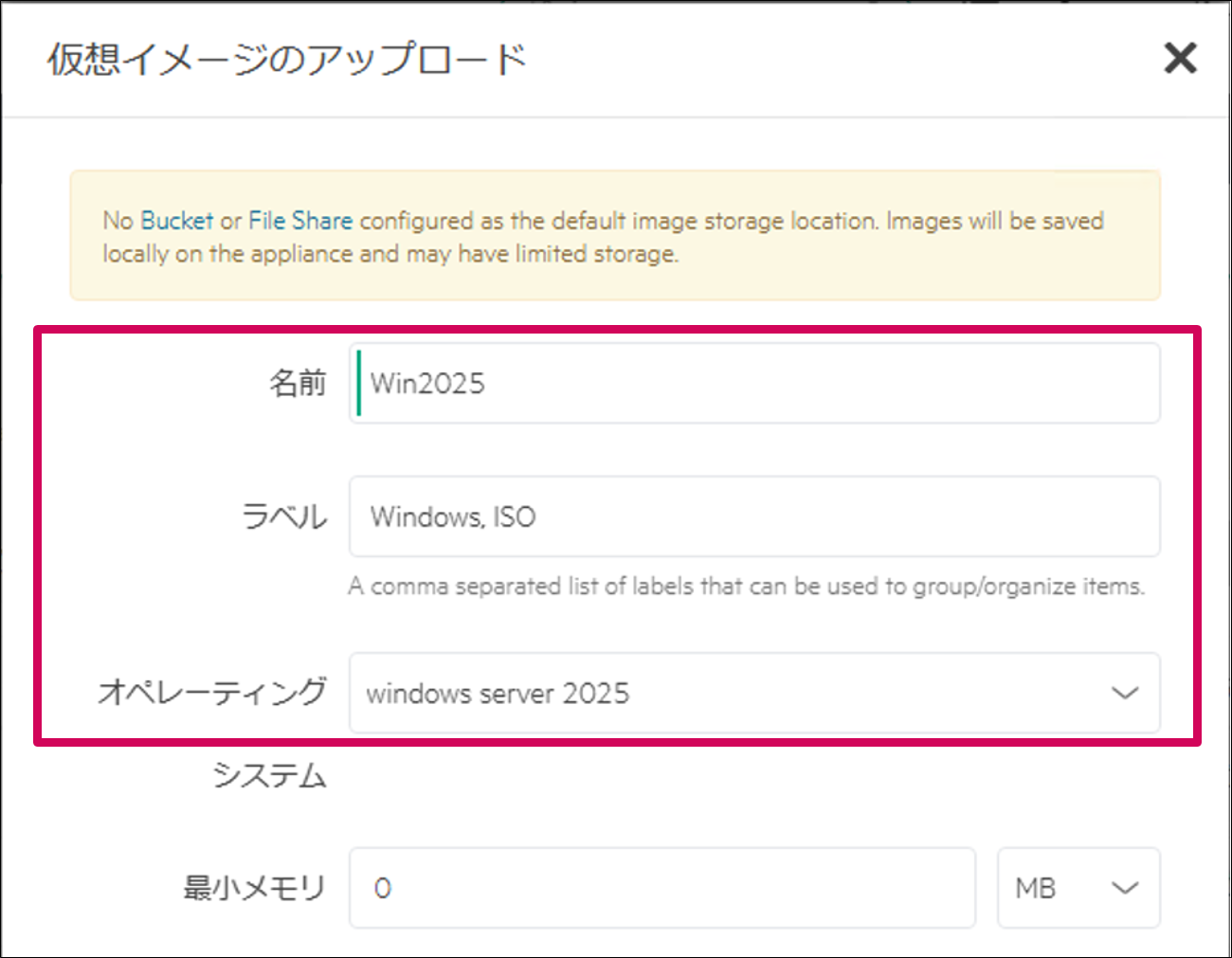Click the 名前 field label
The image size is (1232, 958).
[298, 383]
